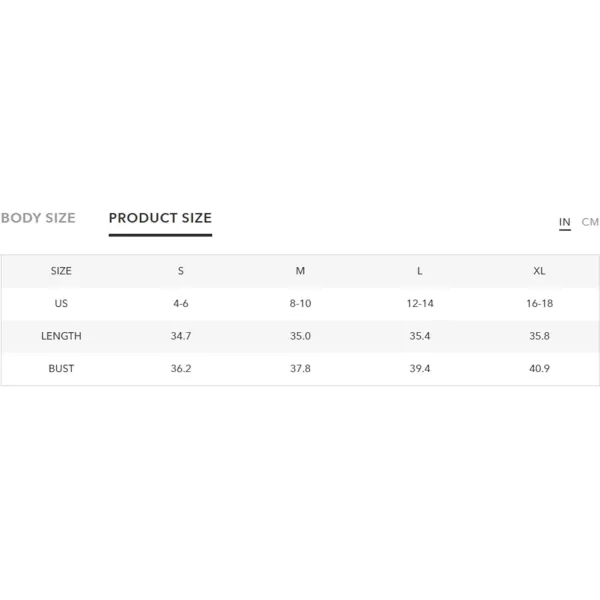This screenshot has width=600, height=600.
Task: Click the L column header
Action: [x=420, y=271]
